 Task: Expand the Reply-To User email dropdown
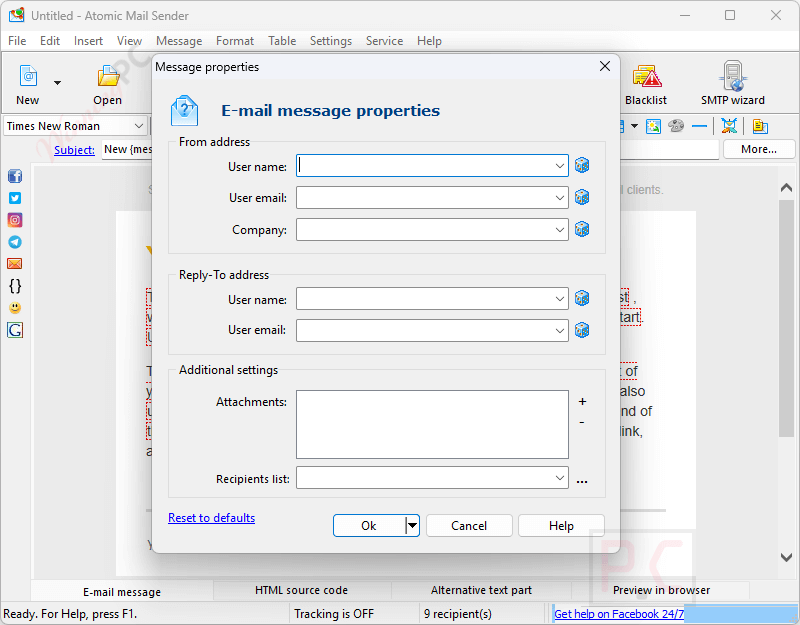tap(560, 331)
